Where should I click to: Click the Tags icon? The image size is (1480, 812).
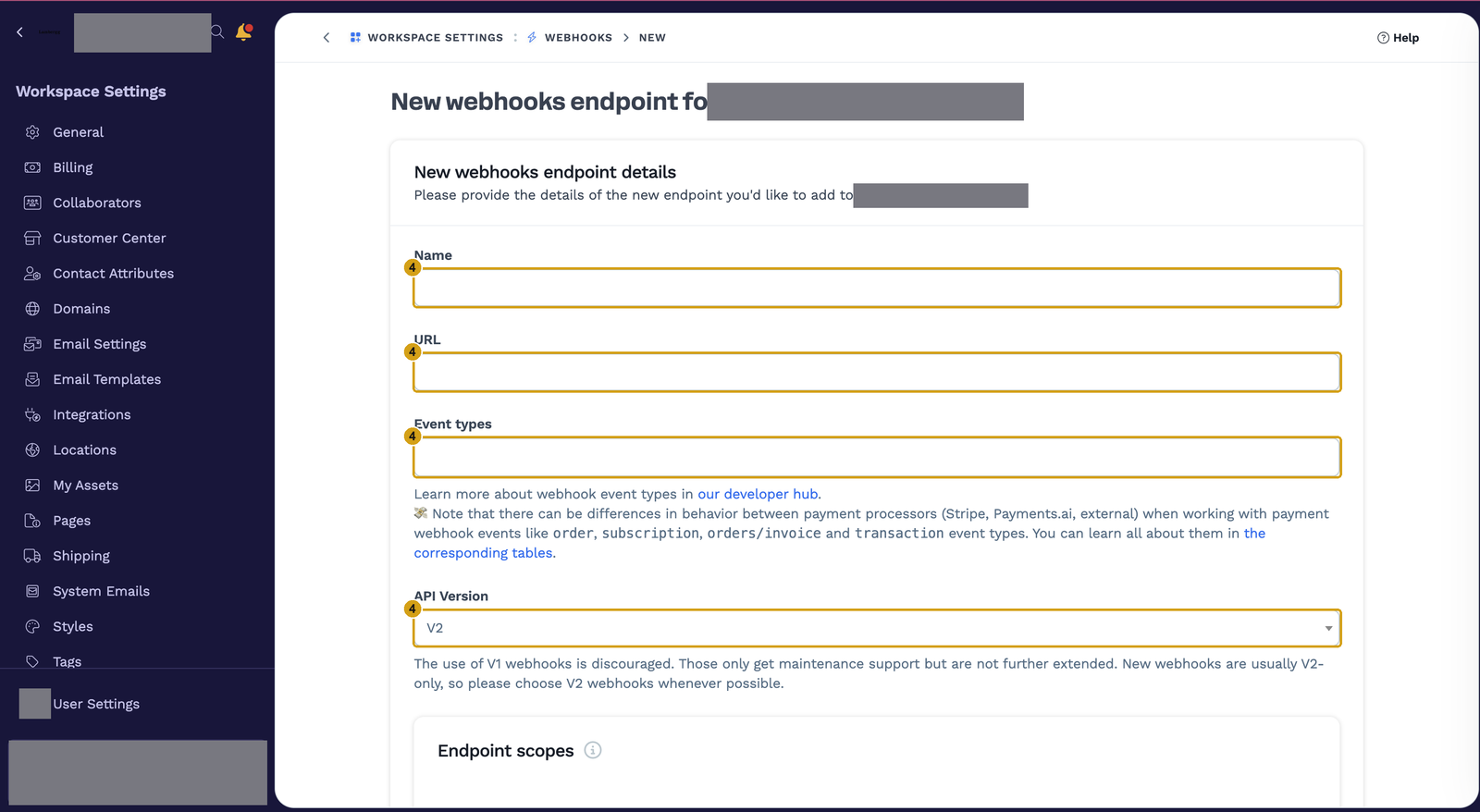pyautogui.click(x=32, y=661)
